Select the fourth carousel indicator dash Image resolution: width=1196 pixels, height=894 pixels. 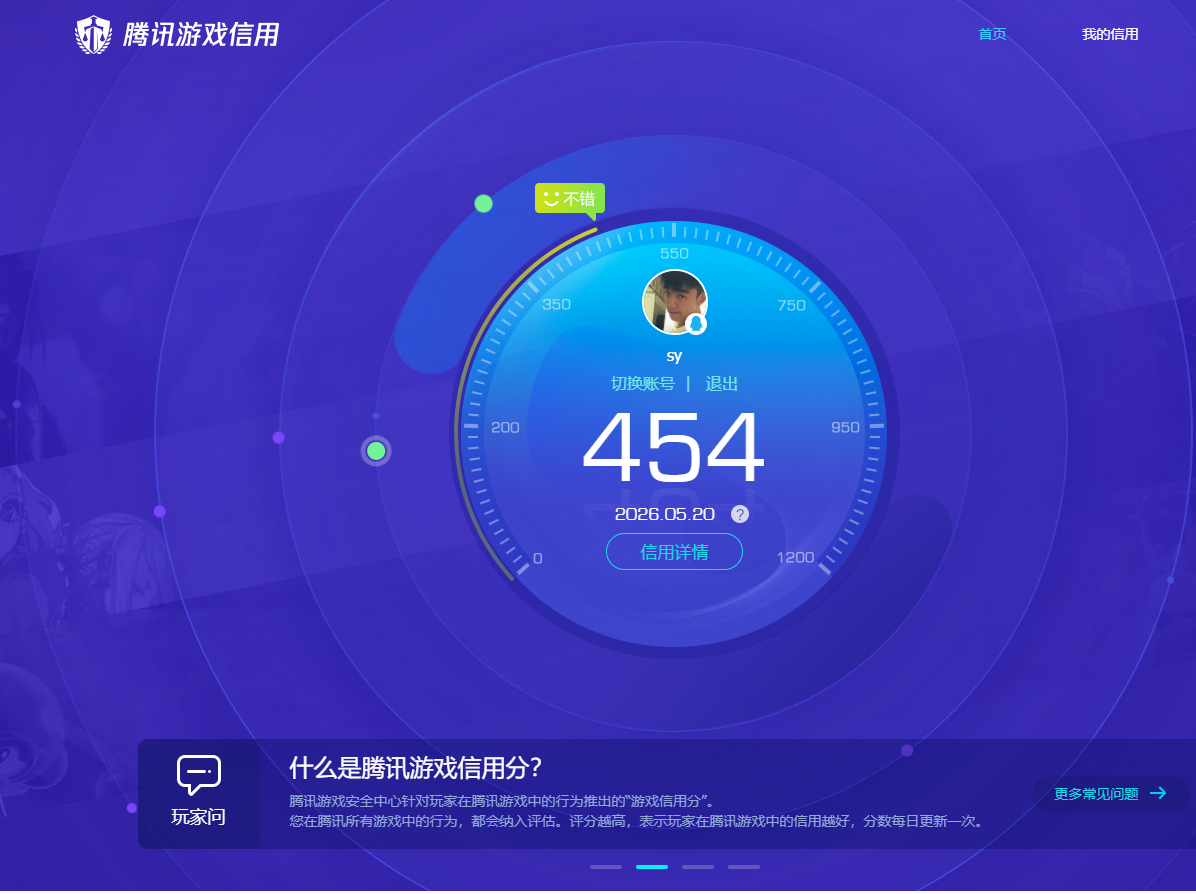coord(743,867)
